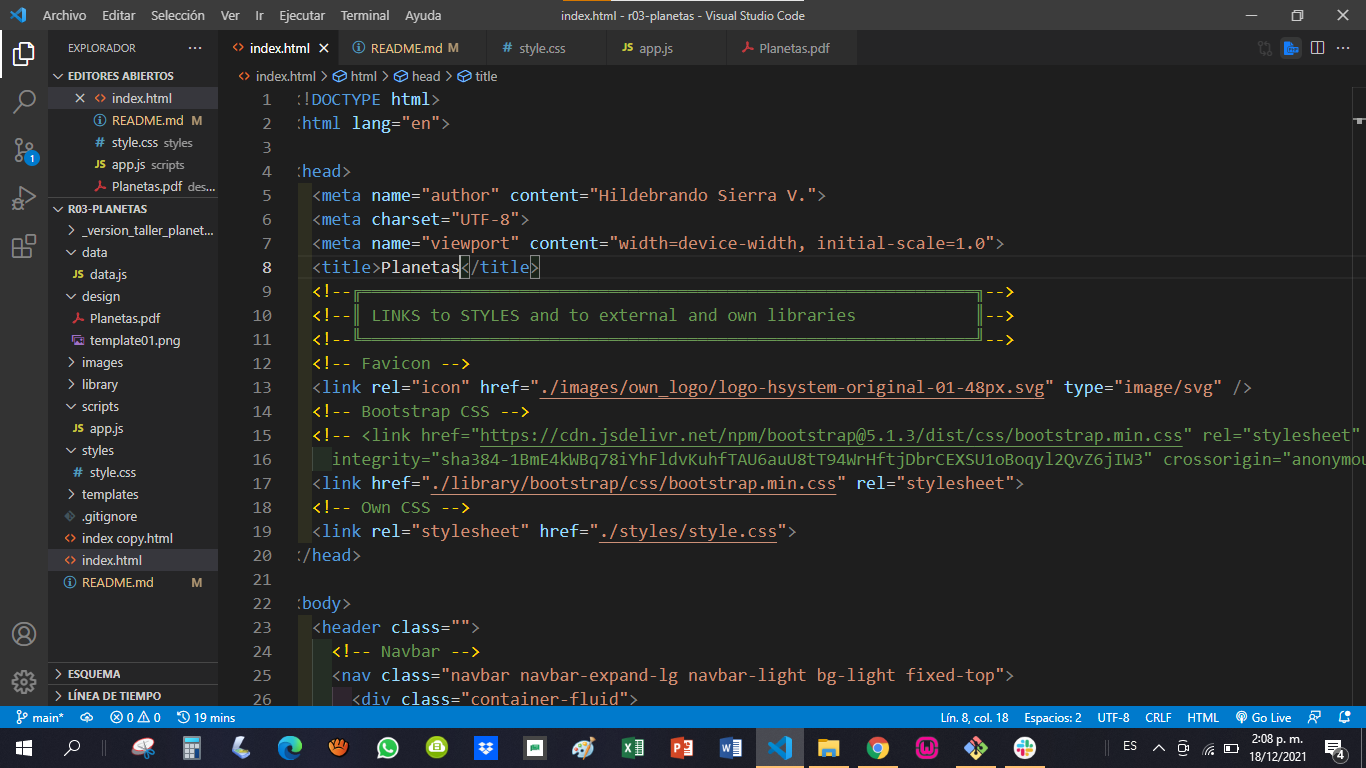
Task: Toggle the errors and warnings indicator in status bar
Action: [x=134, y=717]
